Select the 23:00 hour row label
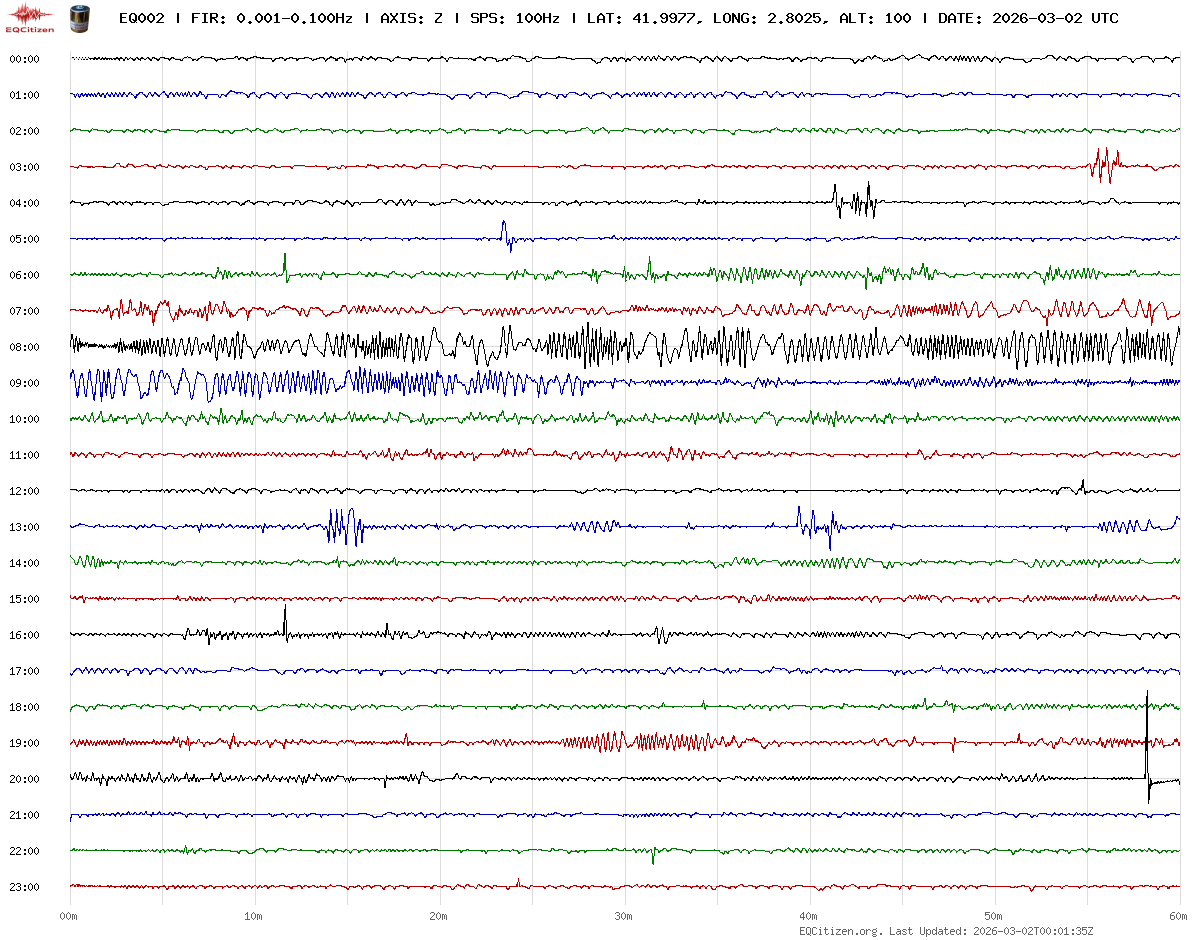 point(24,887)
